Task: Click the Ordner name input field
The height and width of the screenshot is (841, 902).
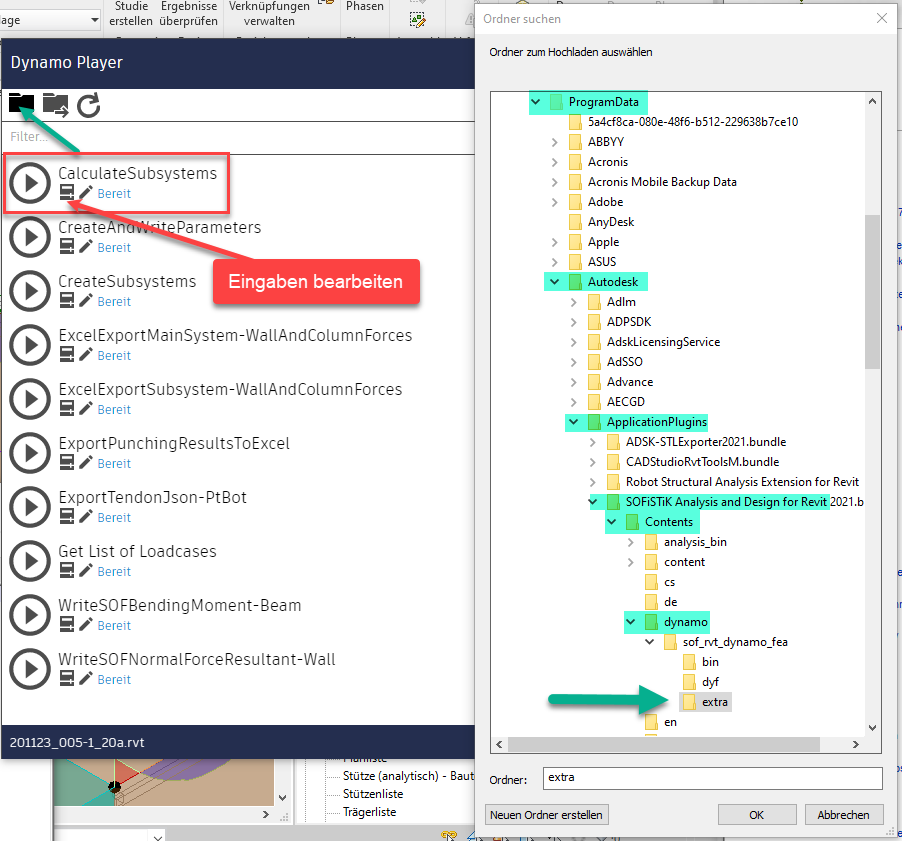Action: (x=712, y=777)
